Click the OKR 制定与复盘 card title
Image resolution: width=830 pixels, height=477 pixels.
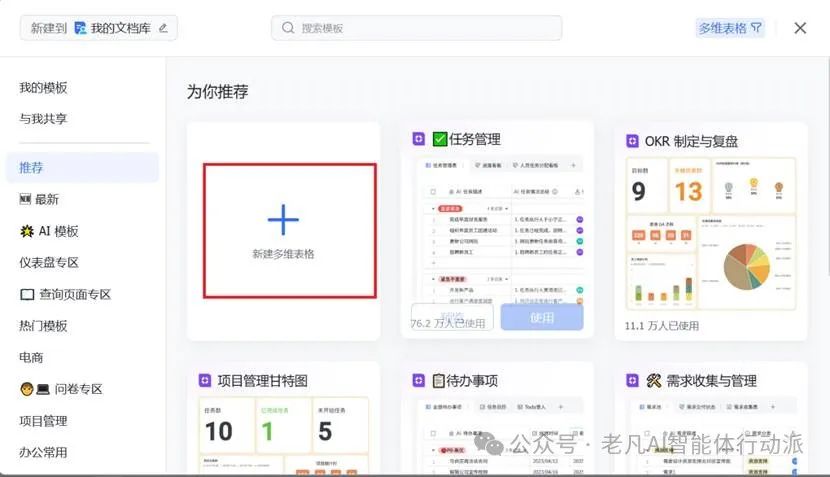click(691, 141)
